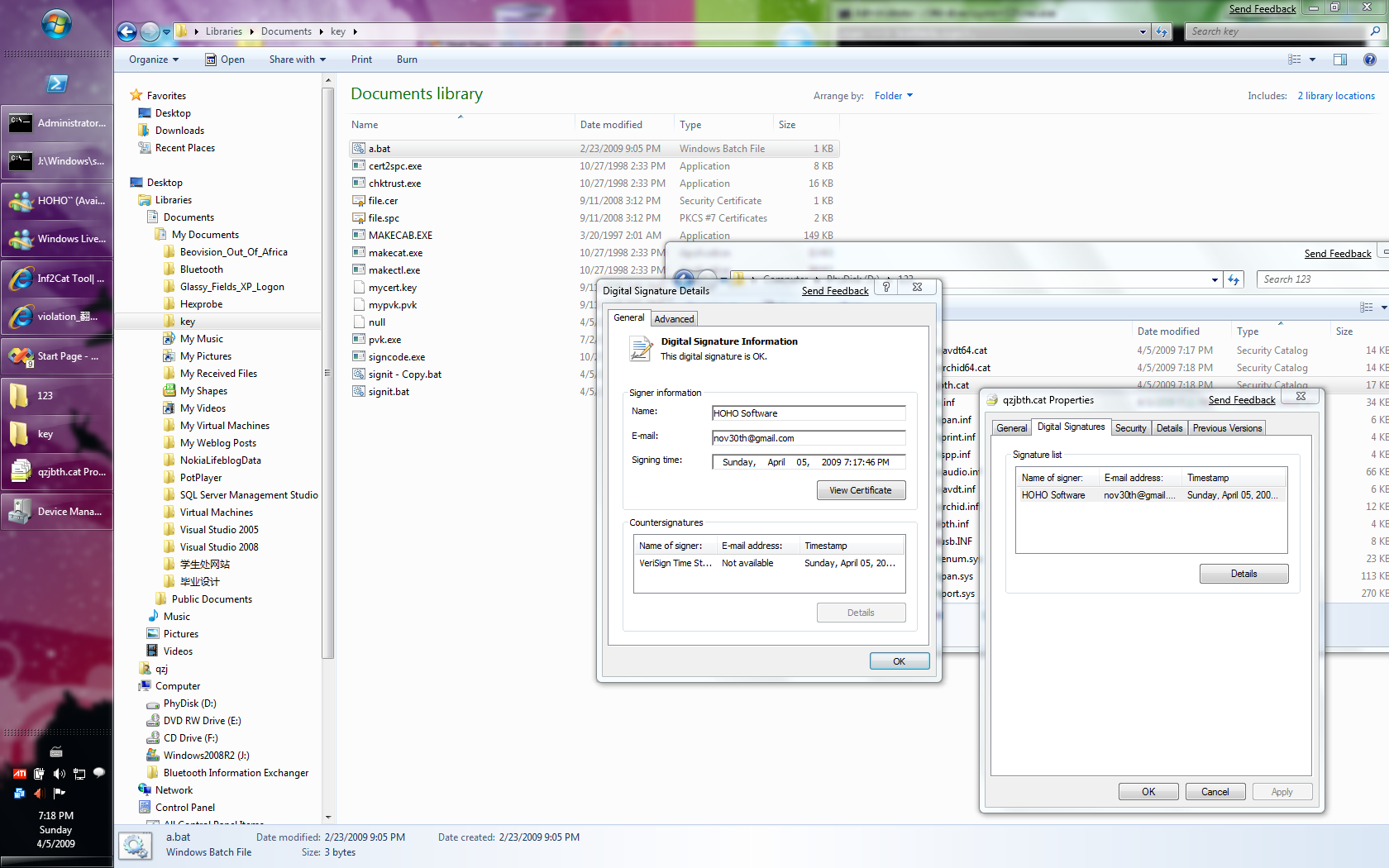
Task: Click volume speaker tray icon
Action: point(59,774)
